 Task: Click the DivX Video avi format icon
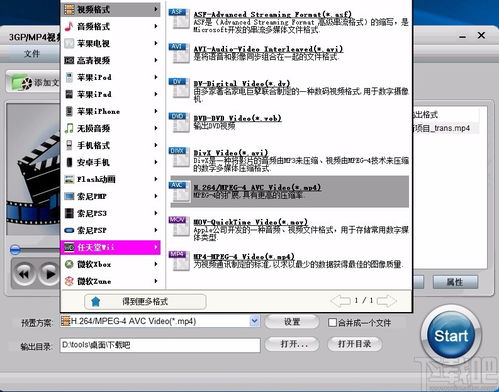coord(179,157)
